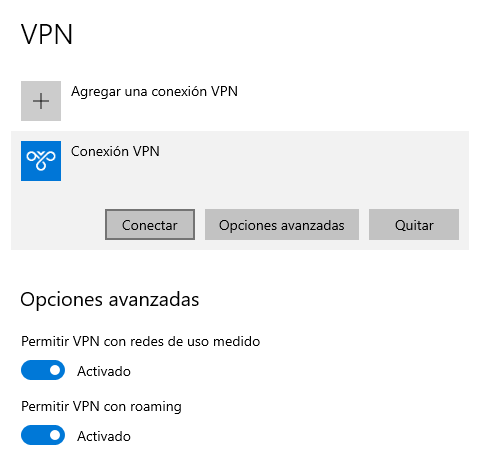Select the blue VPN connection icon
Screen dimensions: 489x461
point(41,161)
